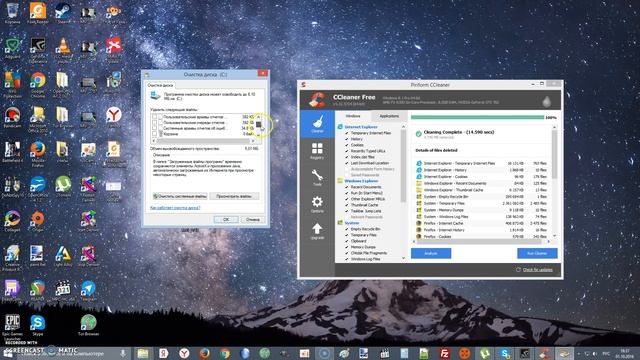640x360 pixels.
Task: Open the Registry section in CCleaner
Action: click(317, 151)
